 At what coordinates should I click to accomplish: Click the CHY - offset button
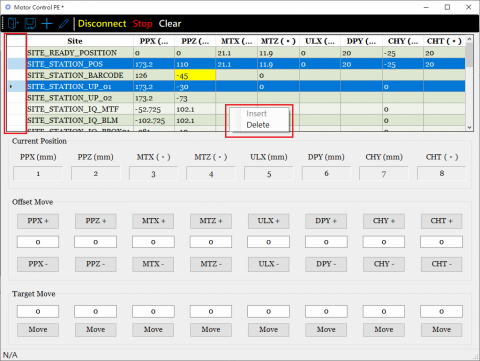(384, 264)
